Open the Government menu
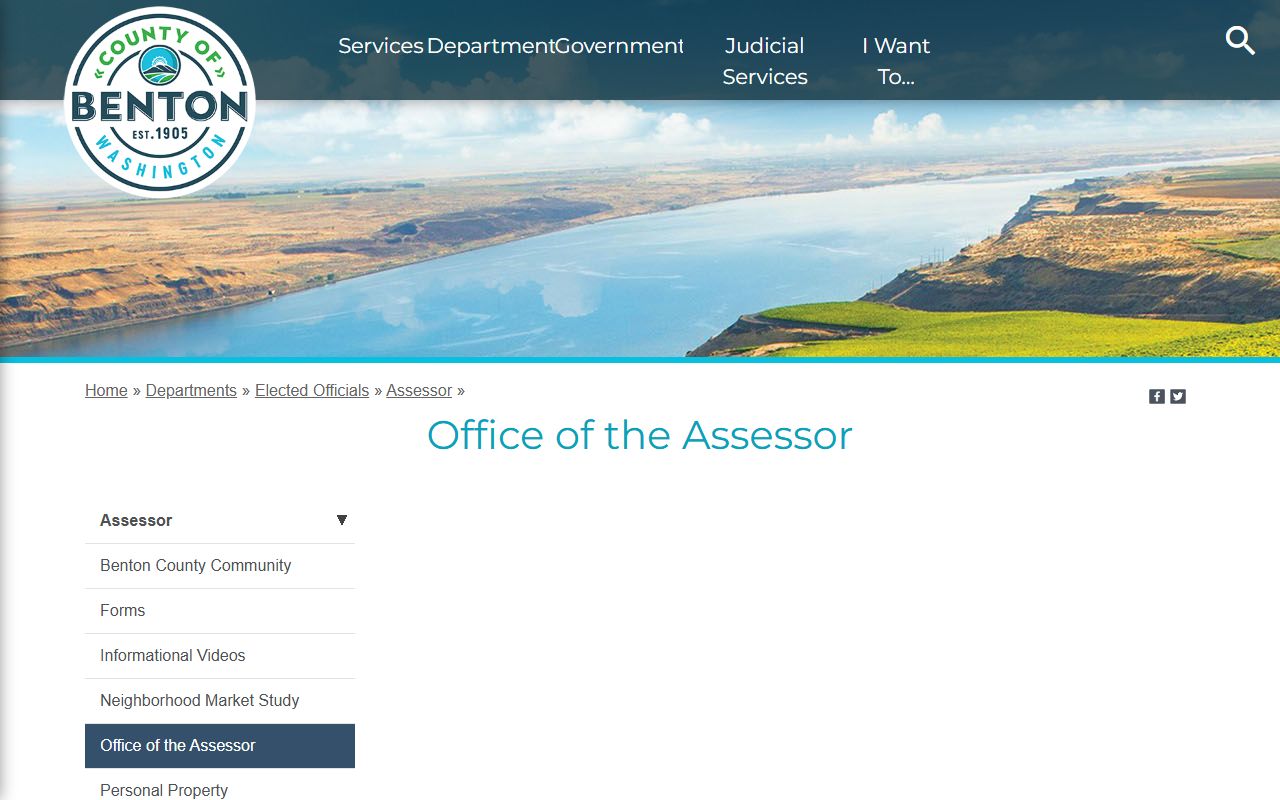Viewport: 1280px width, 800px height. click(x=619, y=46)
